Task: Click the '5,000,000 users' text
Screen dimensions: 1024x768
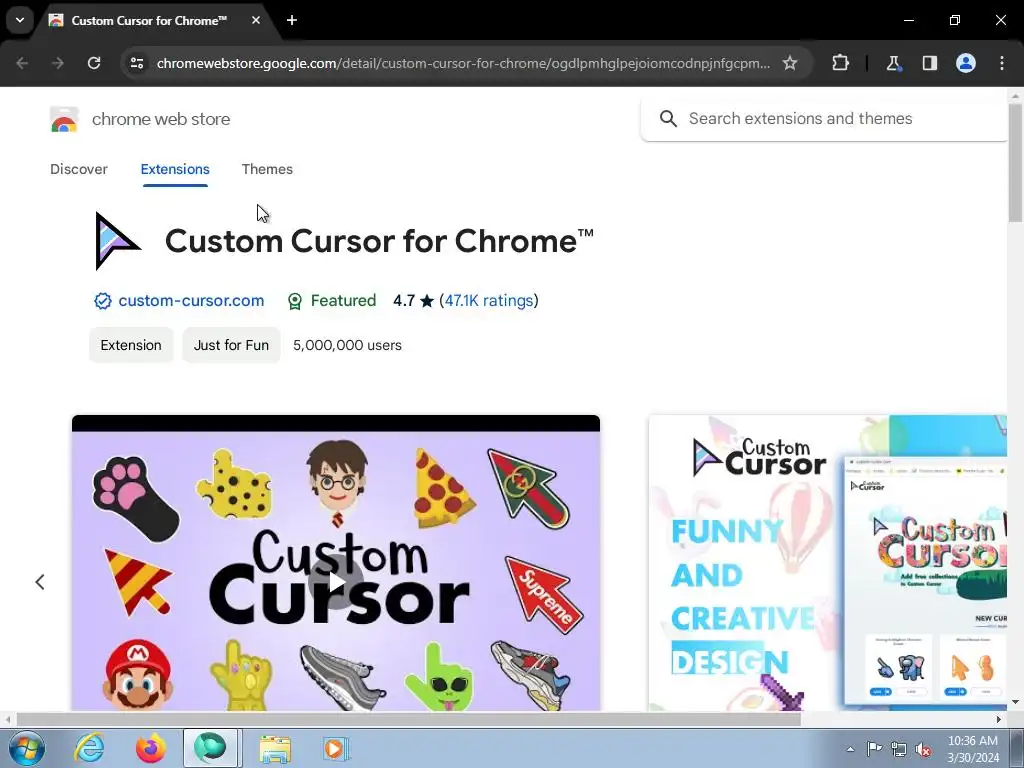Action: click(x=347, y=345)
